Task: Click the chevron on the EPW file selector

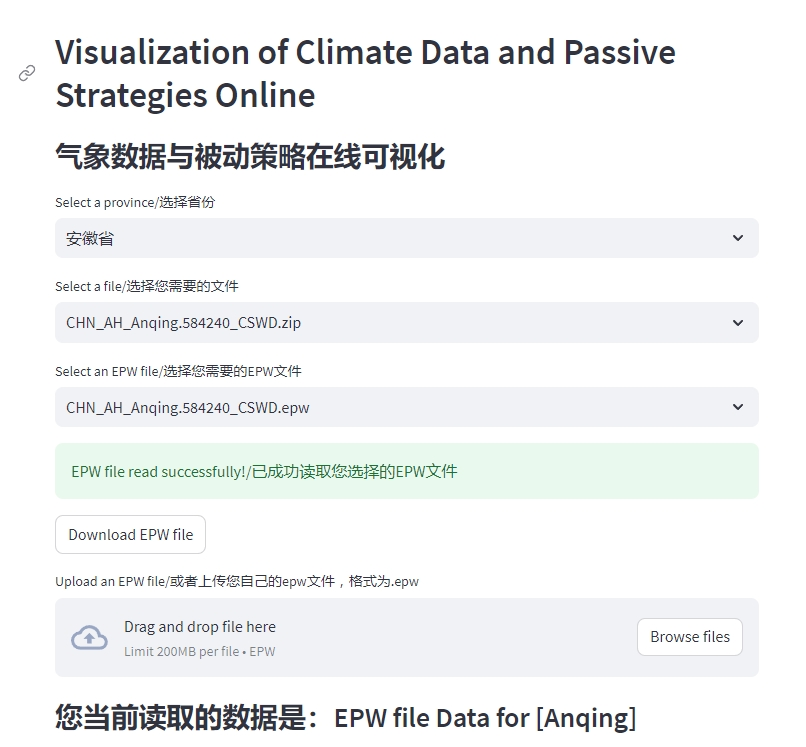Action: (738, 407)
